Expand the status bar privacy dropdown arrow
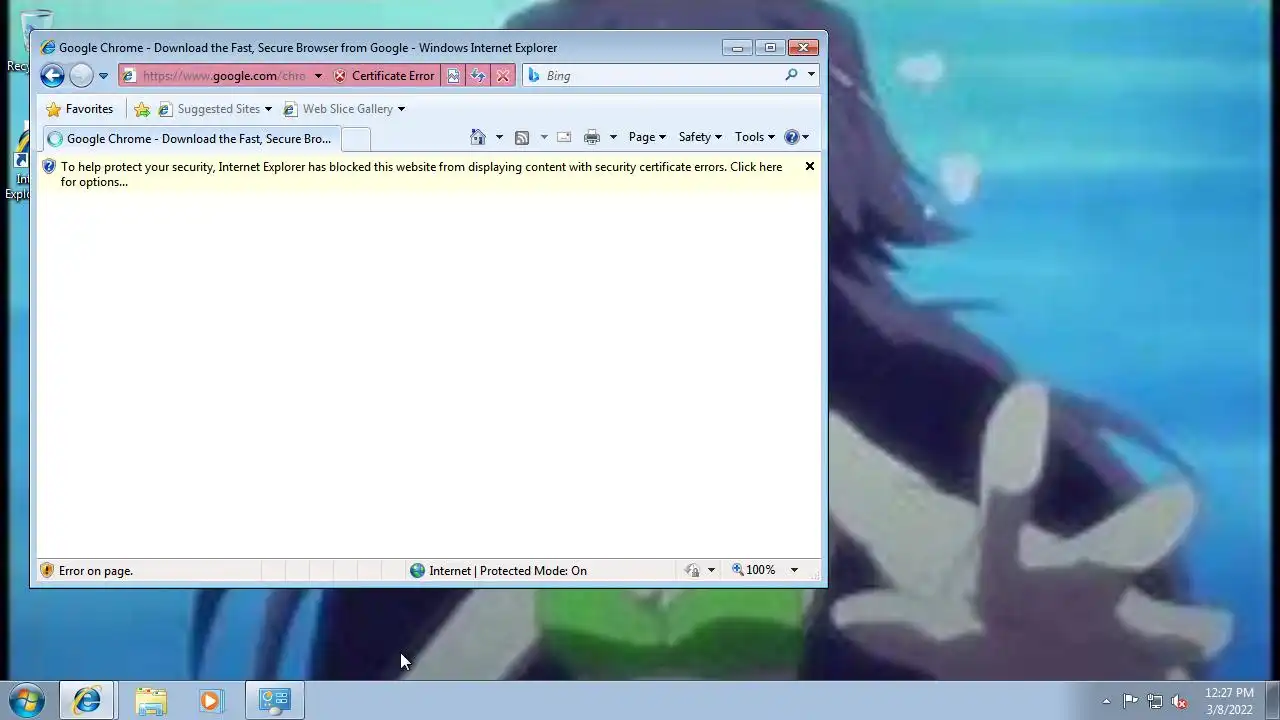Image resolution: width=1280 pixels, height=720 pixels. [x=711, y=570]
